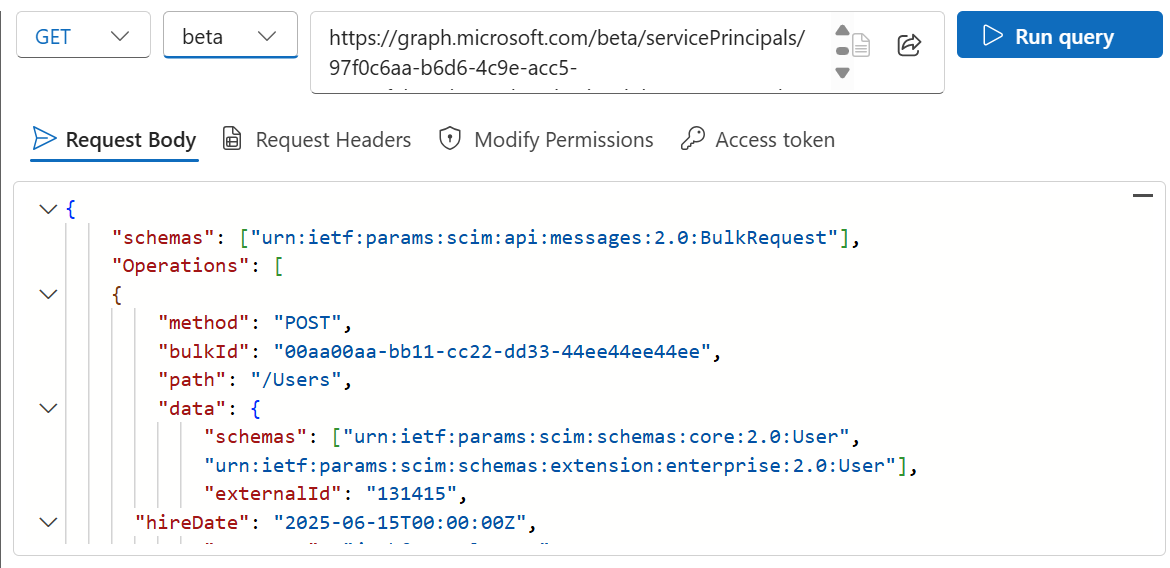Run the query
The width and height of the screenshot is (1170, 568).
click(1060, 35)
